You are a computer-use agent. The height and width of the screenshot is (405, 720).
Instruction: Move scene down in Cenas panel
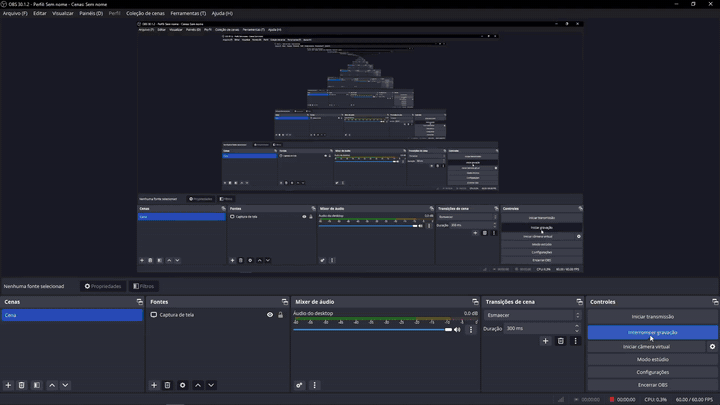click(x=65, y=385)
